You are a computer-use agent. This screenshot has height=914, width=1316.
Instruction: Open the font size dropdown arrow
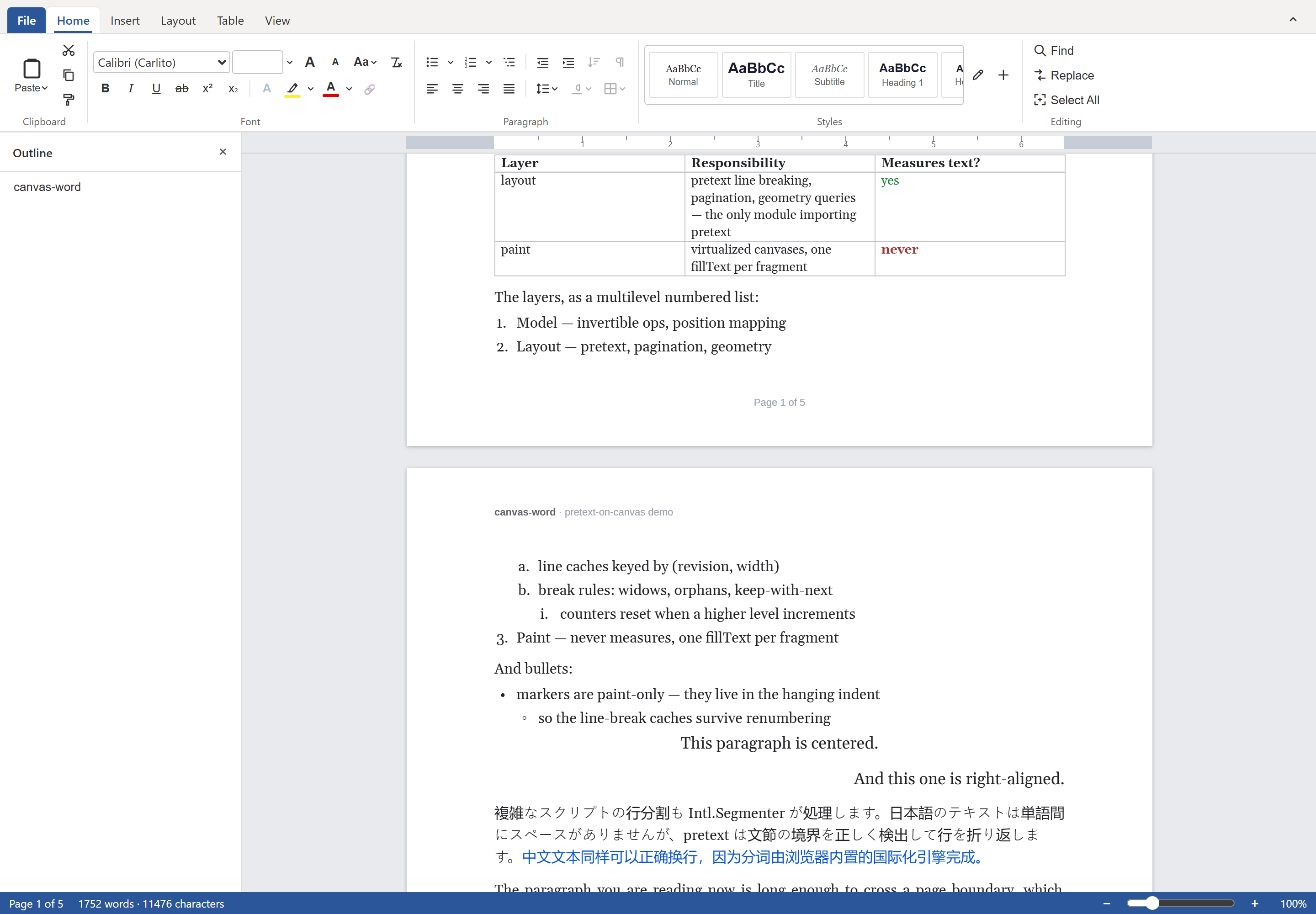click(290, 63)
